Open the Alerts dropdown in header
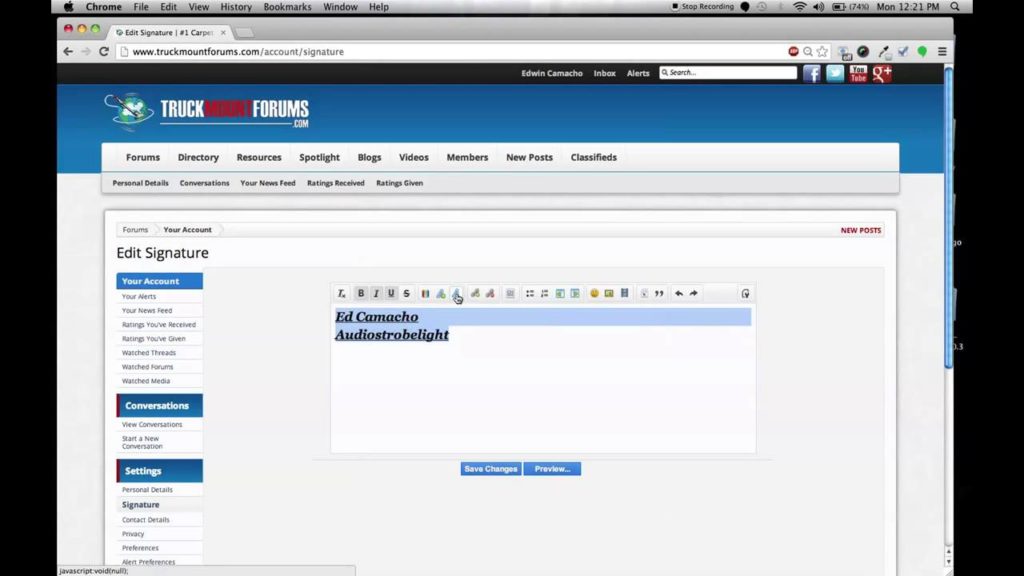Viewport: 1024px width, 576px height. (x=638, y=73)
